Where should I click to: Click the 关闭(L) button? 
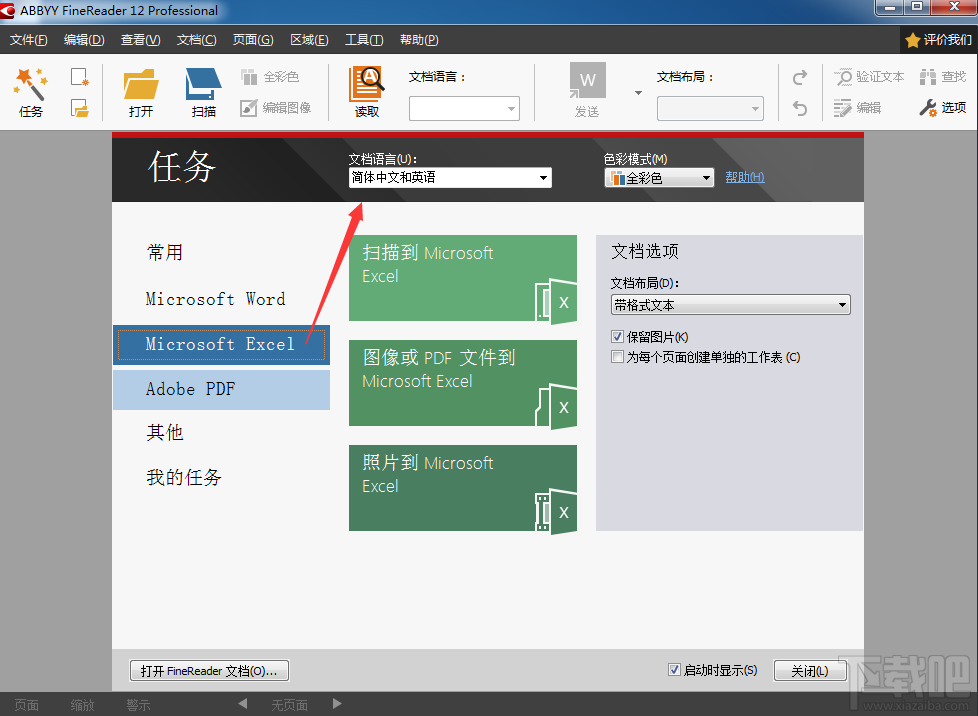pos(810,670)
